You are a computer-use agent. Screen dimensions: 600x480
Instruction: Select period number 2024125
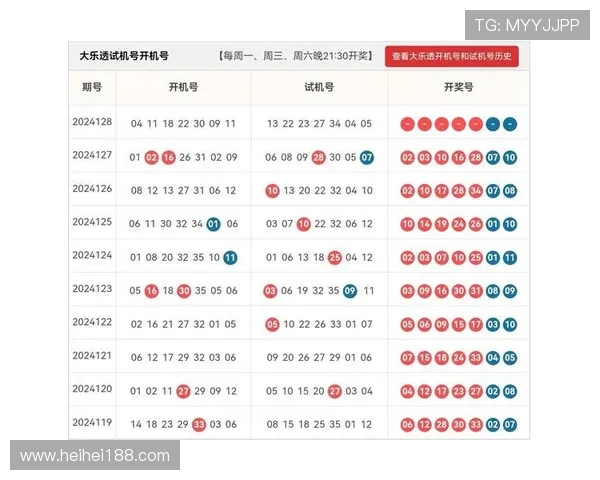92,222
